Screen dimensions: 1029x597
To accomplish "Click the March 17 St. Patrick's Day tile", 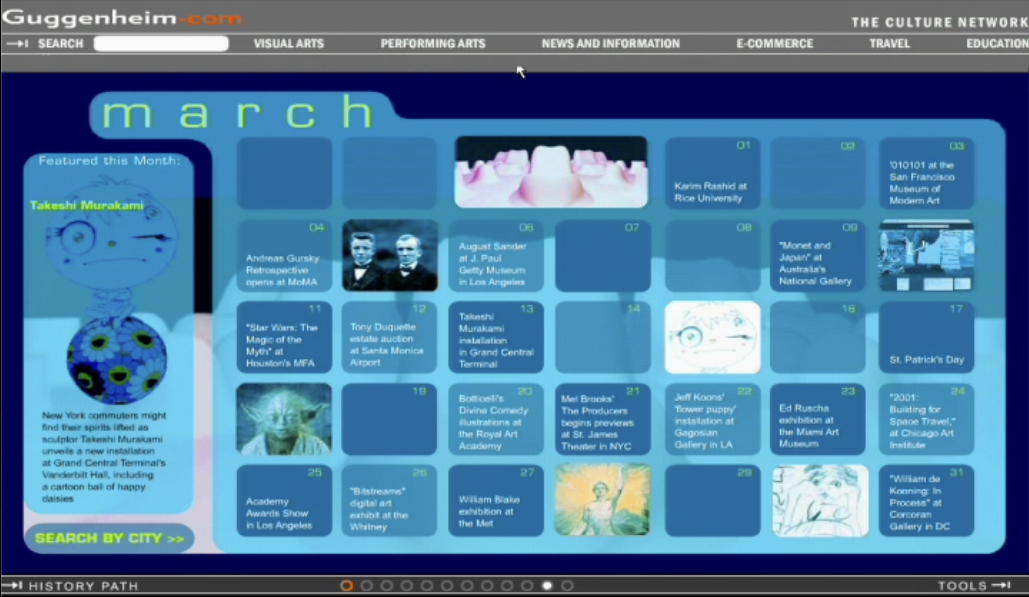I will tap(926, 338).
